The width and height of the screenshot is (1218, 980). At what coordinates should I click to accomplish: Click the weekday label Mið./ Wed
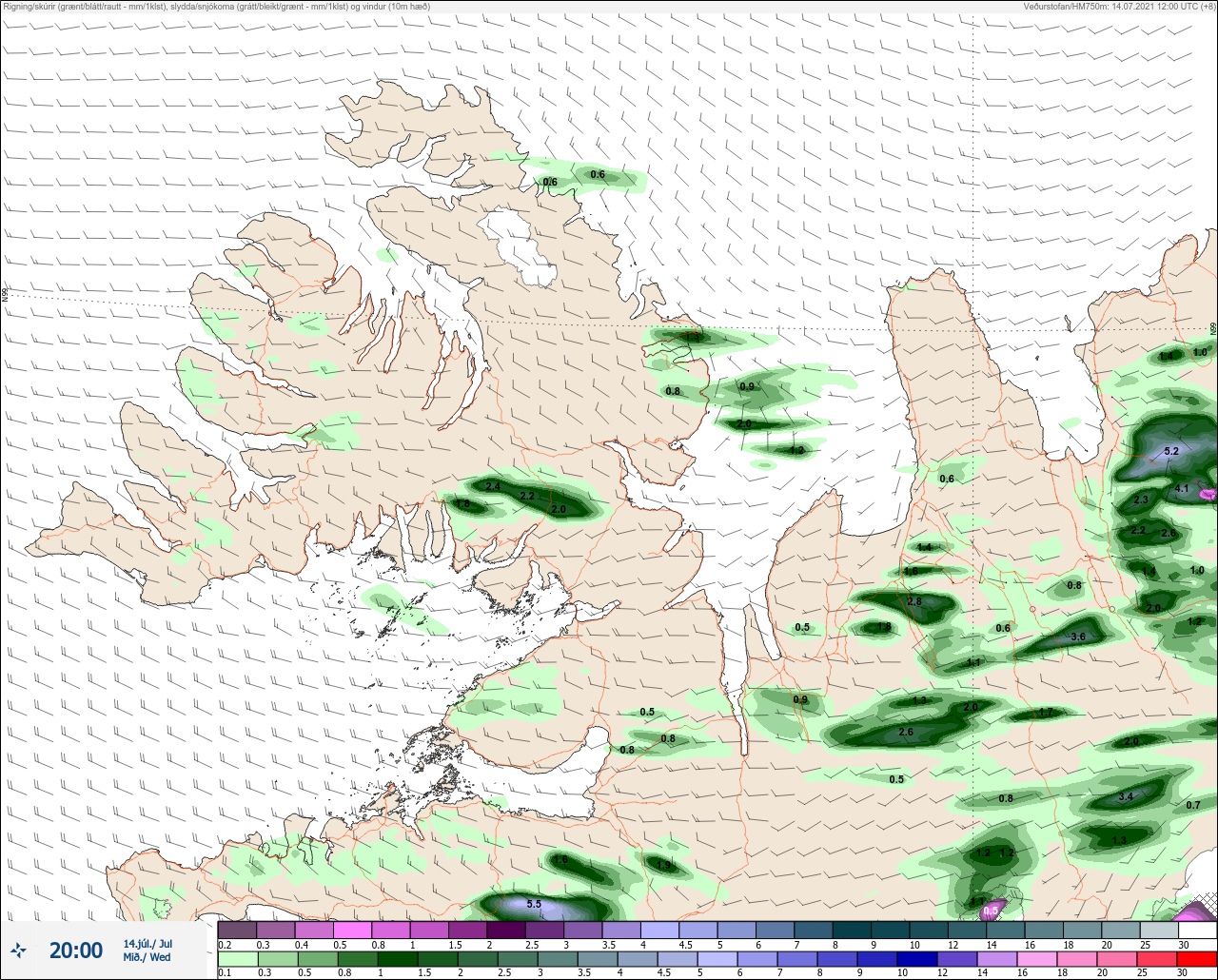[147, 957]
